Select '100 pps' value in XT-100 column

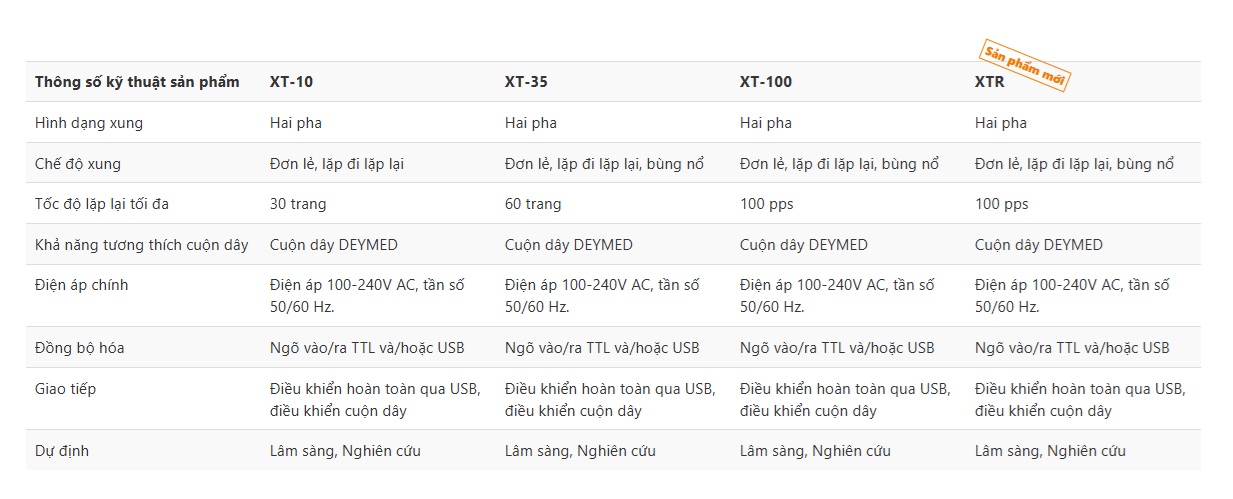point(767,204)
